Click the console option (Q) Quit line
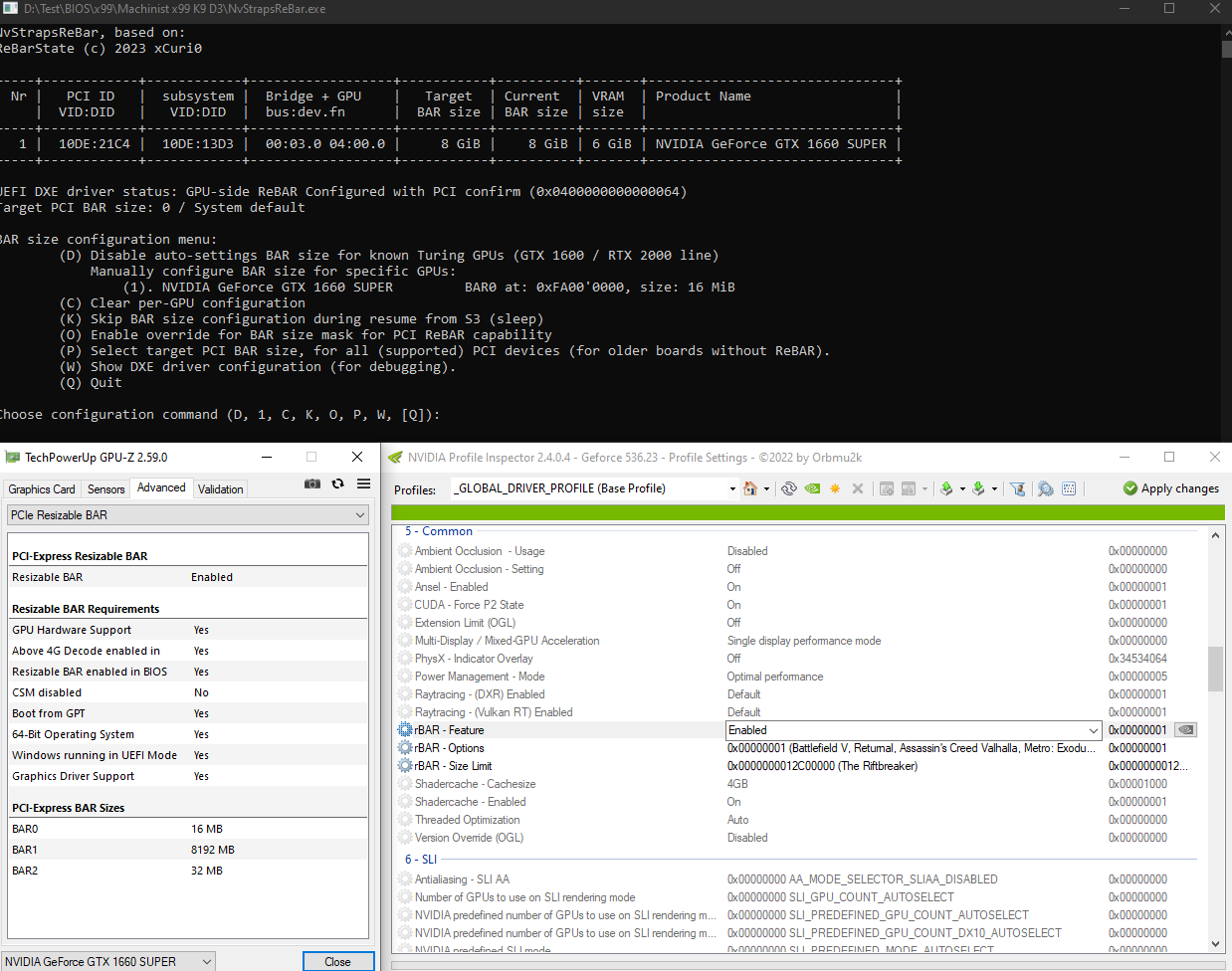1232x971 pixels. (x=91, y=383)
